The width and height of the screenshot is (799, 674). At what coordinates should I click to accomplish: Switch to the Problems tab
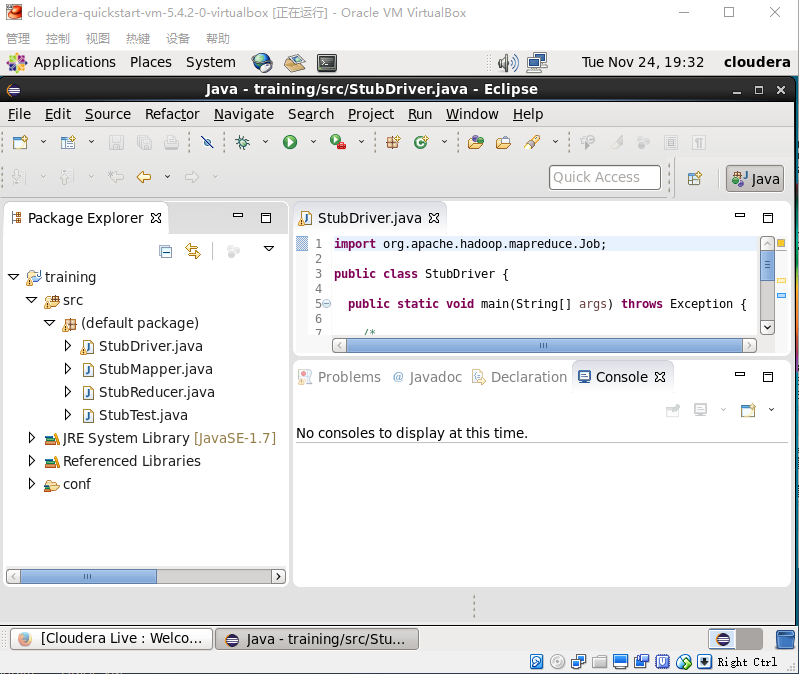click(x=339, y=377)
